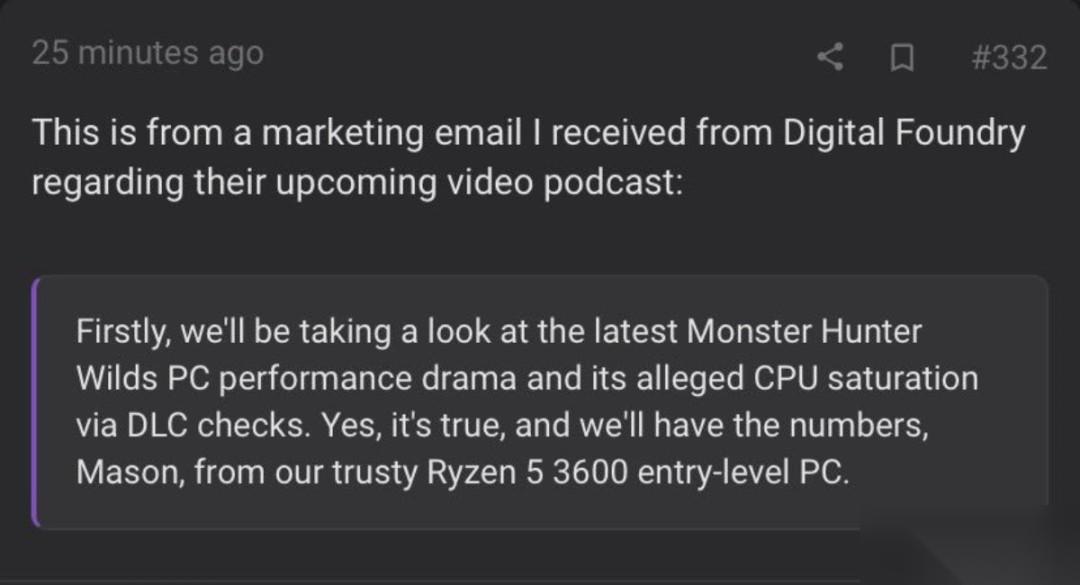Click 'Yes, it's true' in the quote
The image size is (1080, 585).
[412, 426]
